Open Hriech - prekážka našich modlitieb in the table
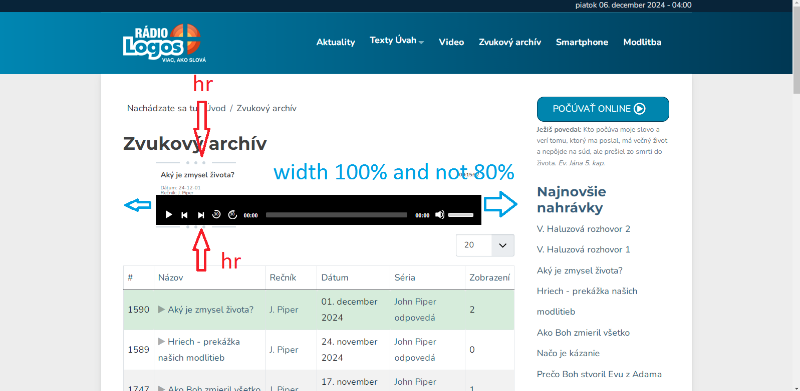This screenshot has width=800, height=391. (x=199, y=350)
